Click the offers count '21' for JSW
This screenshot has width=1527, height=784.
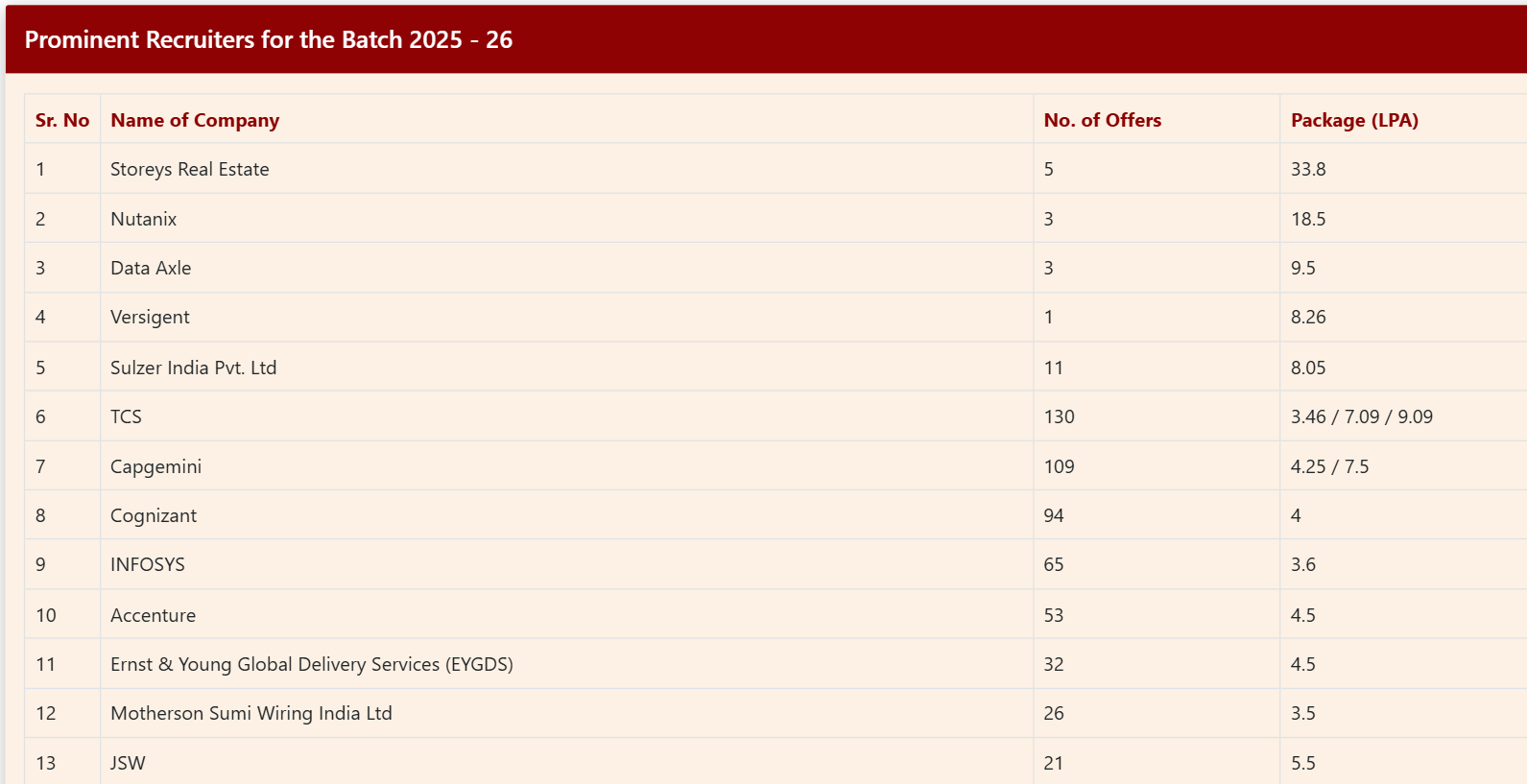click(1054, 763)
